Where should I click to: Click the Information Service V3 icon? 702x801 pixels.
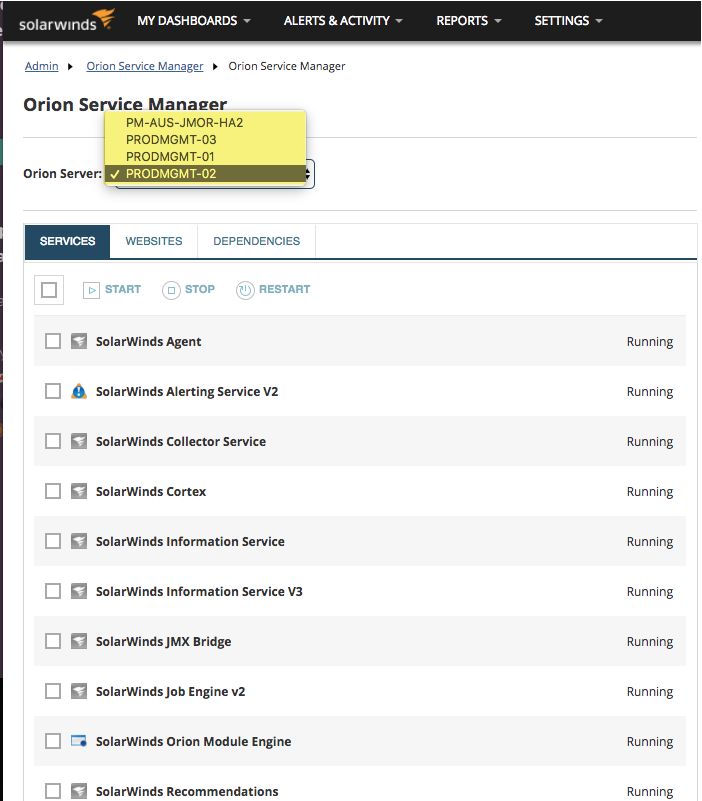coord(79,591)
